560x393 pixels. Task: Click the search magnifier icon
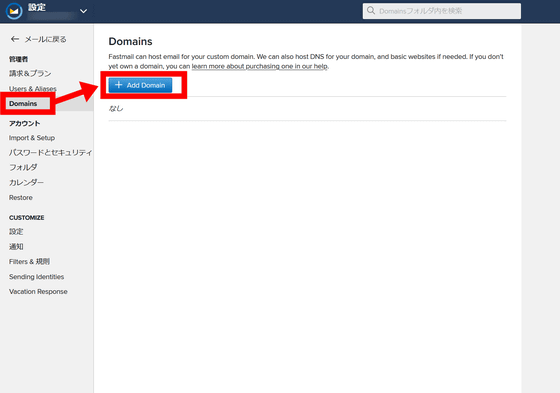pyautogui.click(x=371, y=11)
